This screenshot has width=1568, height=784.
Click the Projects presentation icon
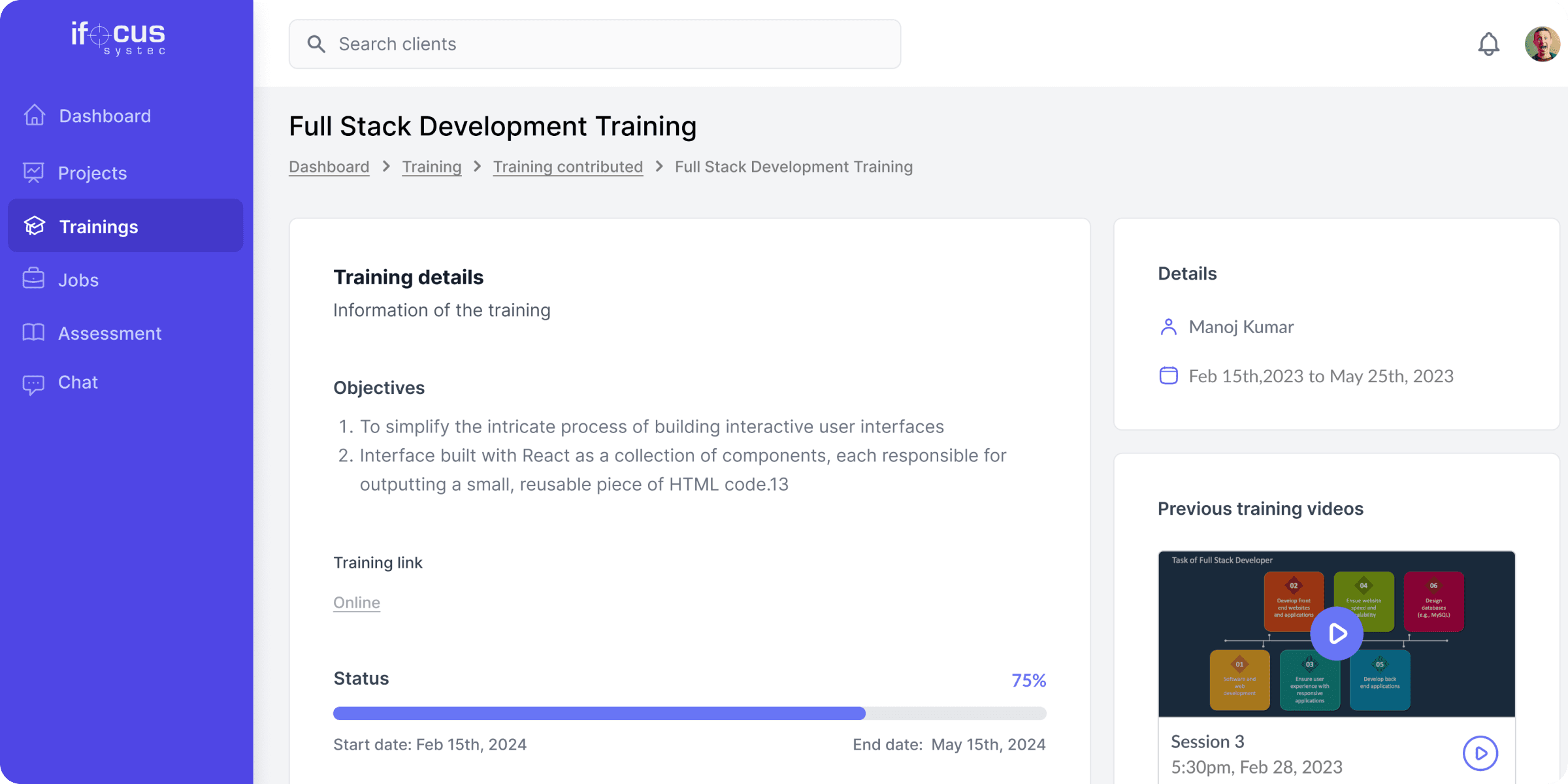(x=34, y=172)
